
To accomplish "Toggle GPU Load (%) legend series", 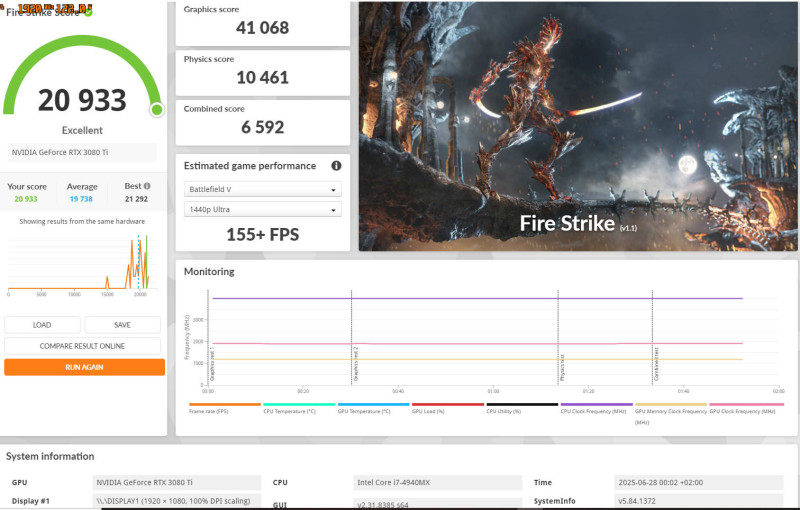I will [x=447, y=408].
